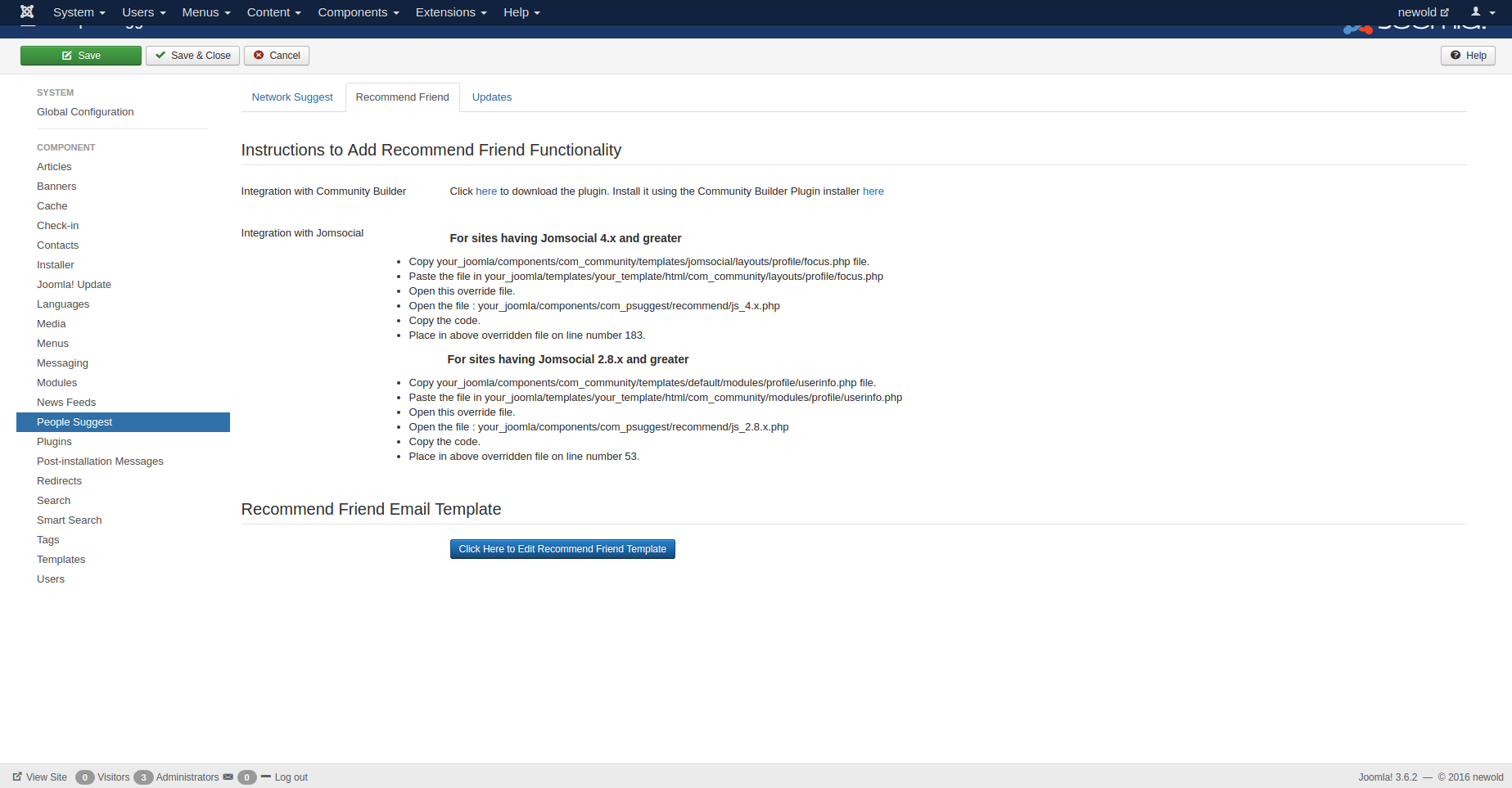1512x788 pixels.
Task: Click Save & Close button
Action: (193, 56)
